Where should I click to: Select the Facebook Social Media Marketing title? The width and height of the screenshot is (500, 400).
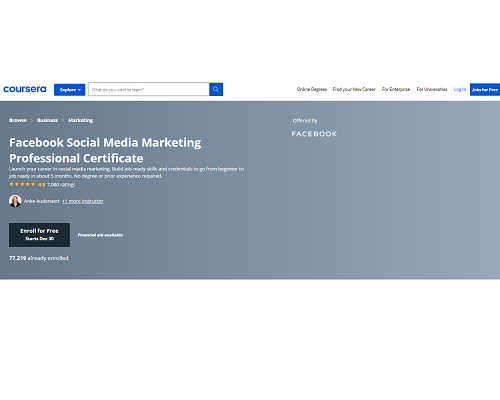tap(105, 150)
